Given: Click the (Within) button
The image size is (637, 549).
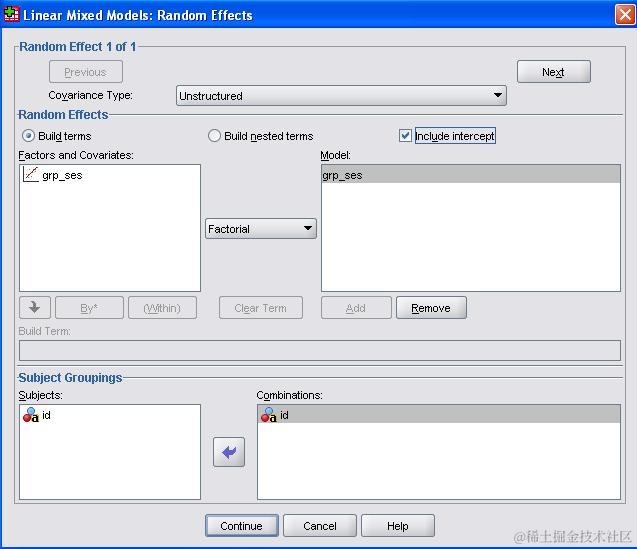Looking at the screenshot, I should [162, 308].
